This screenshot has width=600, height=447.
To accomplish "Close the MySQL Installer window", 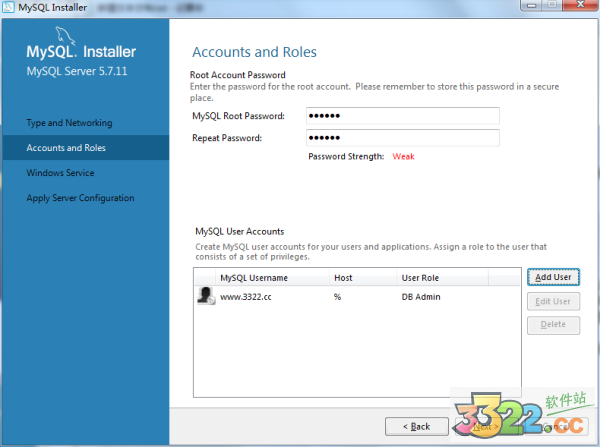I will (x=580, y=5).
